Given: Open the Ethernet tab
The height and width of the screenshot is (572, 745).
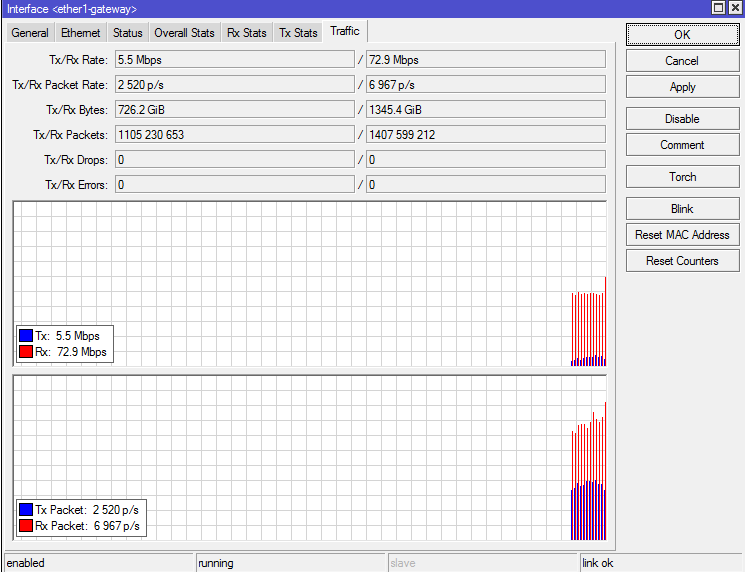Looking at the screenshot, I should 81,33.
